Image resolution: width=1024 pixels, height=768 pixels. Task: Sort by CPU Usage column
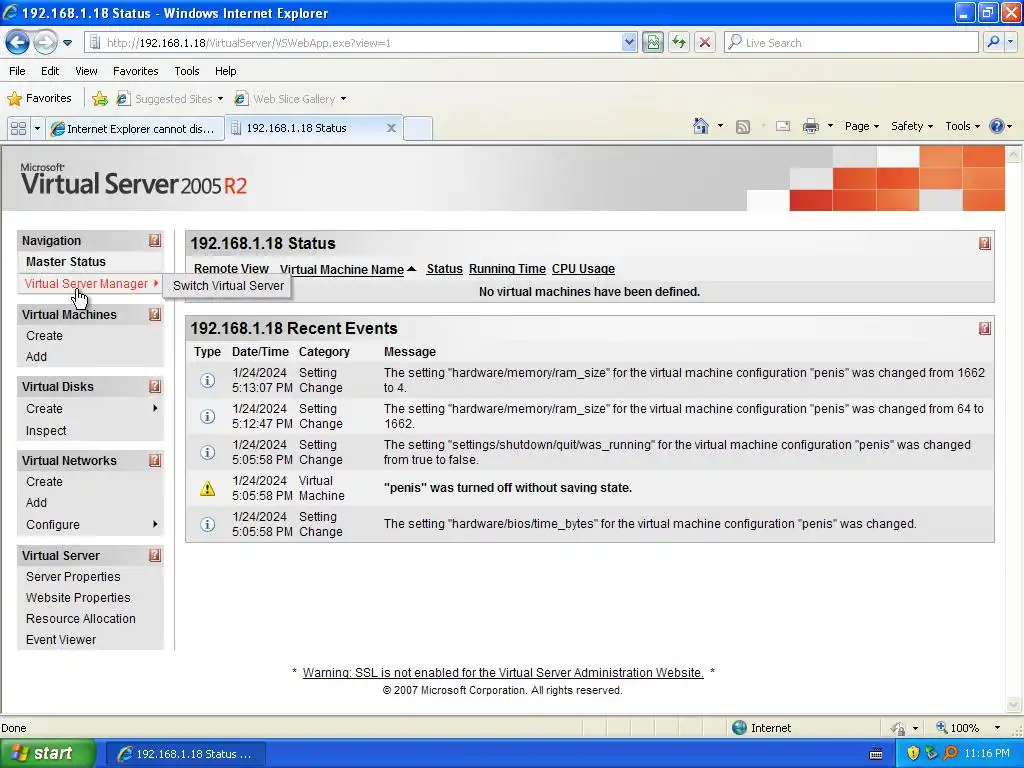[x=583, y=268]
